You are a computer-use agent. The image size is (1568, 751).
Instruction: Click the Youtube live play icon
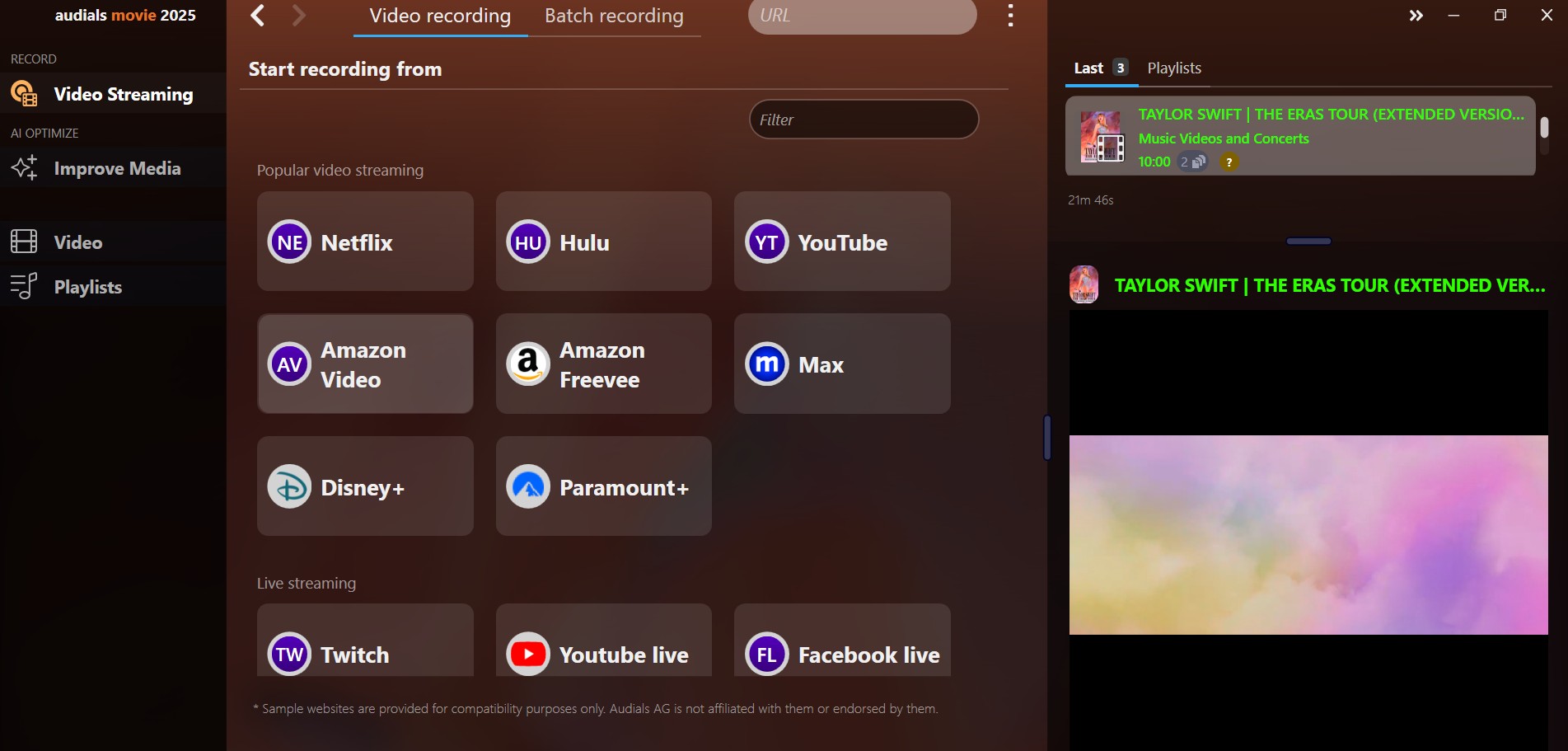[528, 654]
